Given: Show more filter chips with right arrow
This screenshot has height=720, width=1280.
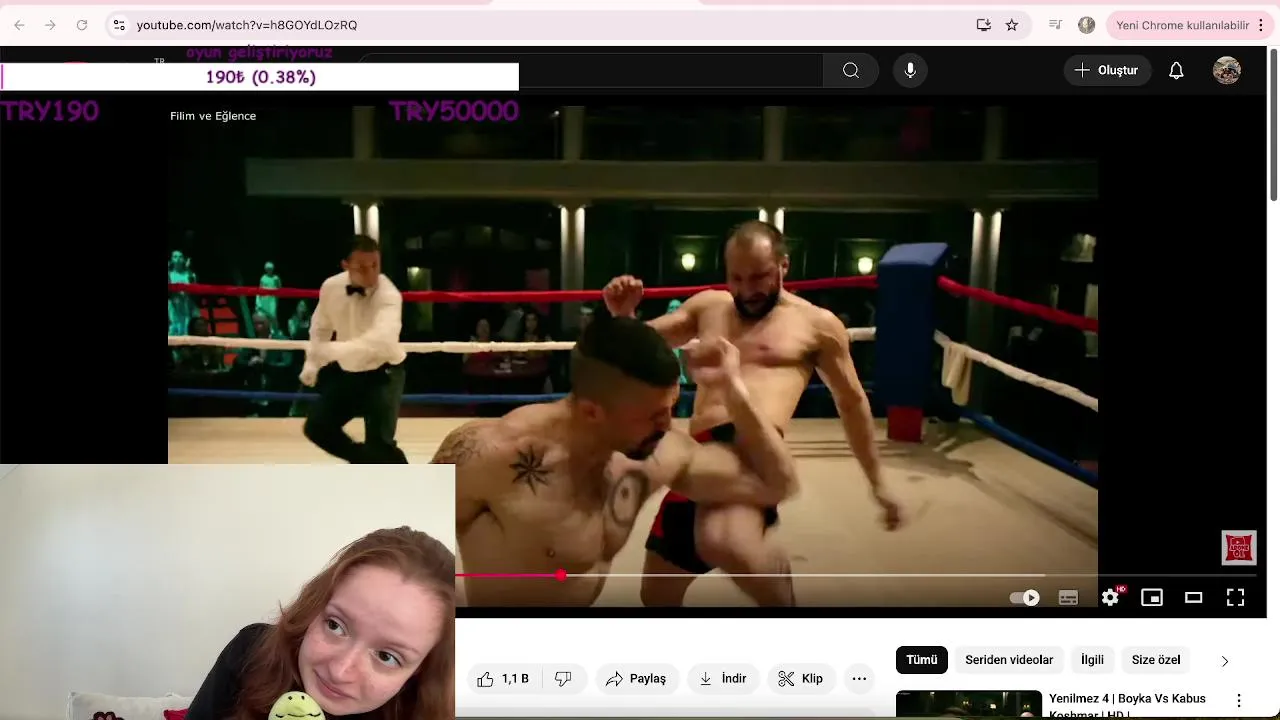Looking at the screenshot, I should click(1225, 661).
